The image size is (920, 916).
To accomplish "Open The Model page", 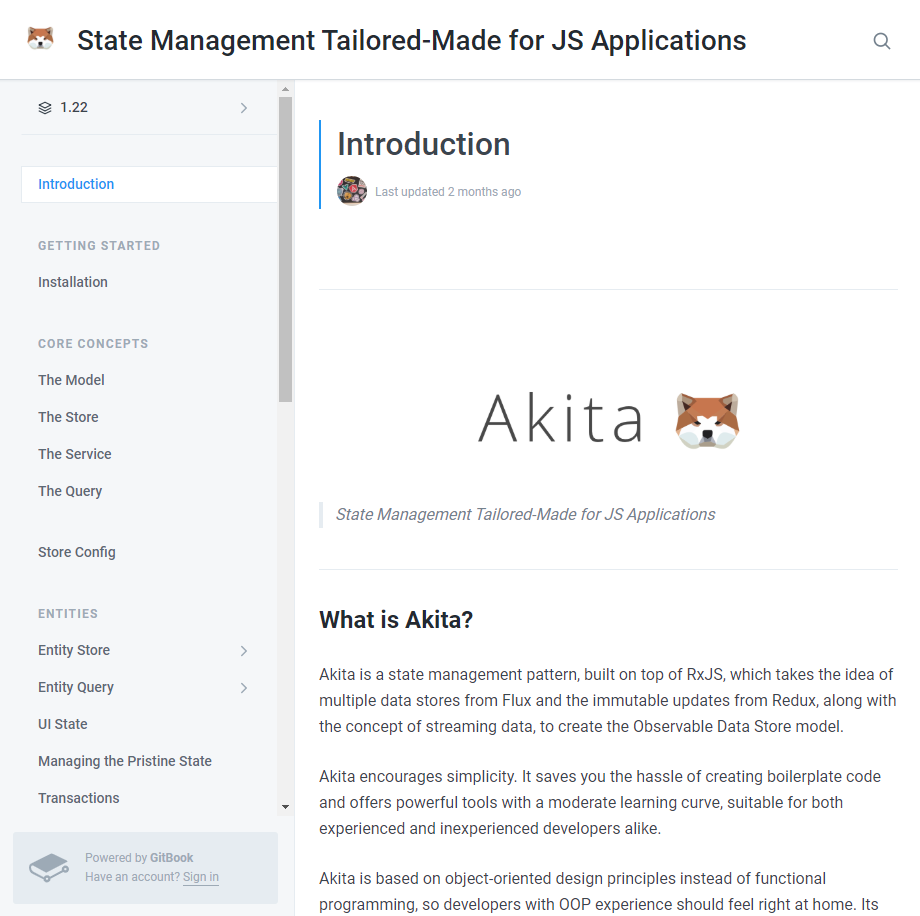I will tap(71, 380).
